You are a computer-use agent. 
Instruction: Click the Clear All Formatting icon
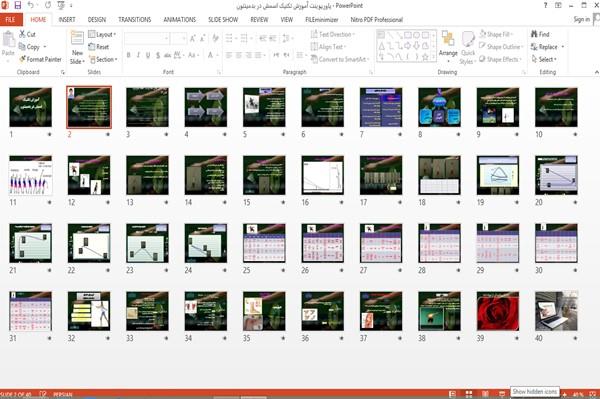215,38
